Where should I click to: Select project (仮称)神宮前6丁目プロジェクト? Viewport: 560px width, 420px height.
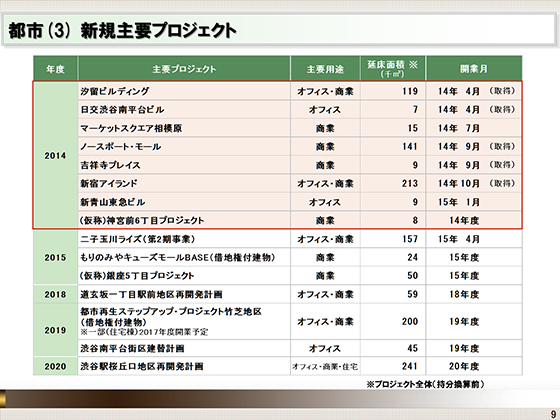click(x=142, y=220)
